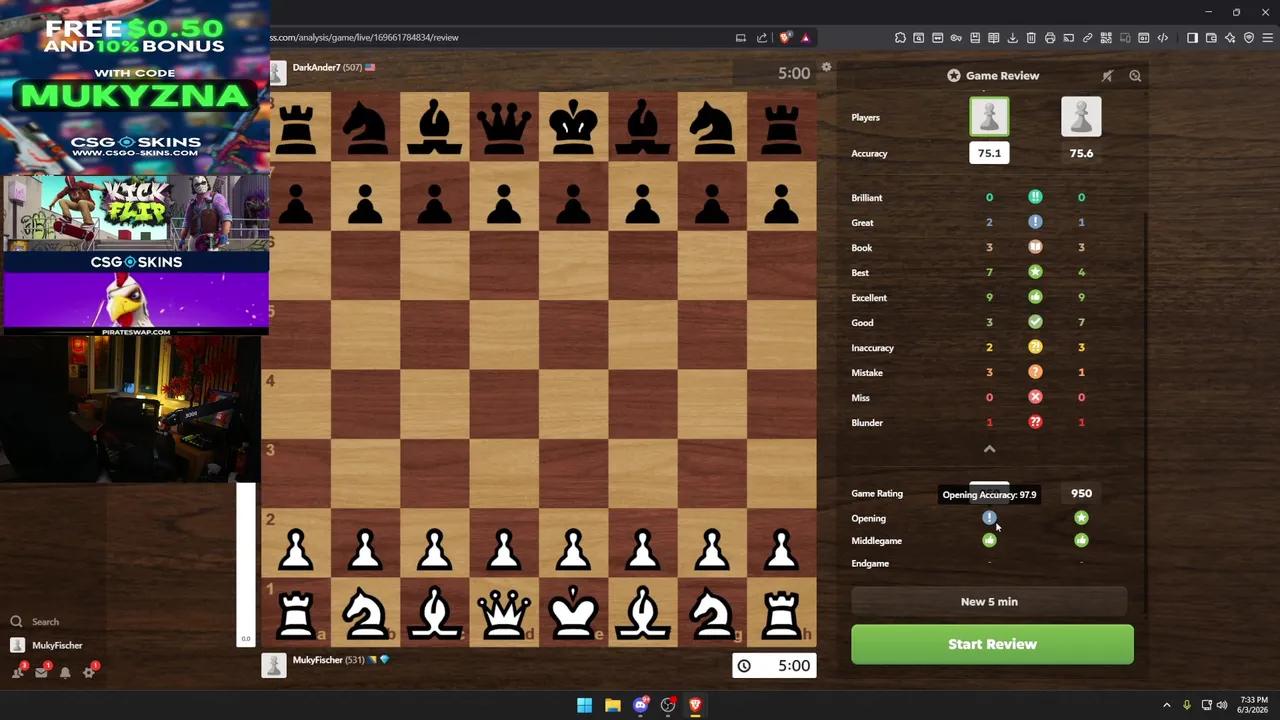Collapse move stats with the up chevron
Viewport: 1280px width, 720px height.
pos(989,449)
